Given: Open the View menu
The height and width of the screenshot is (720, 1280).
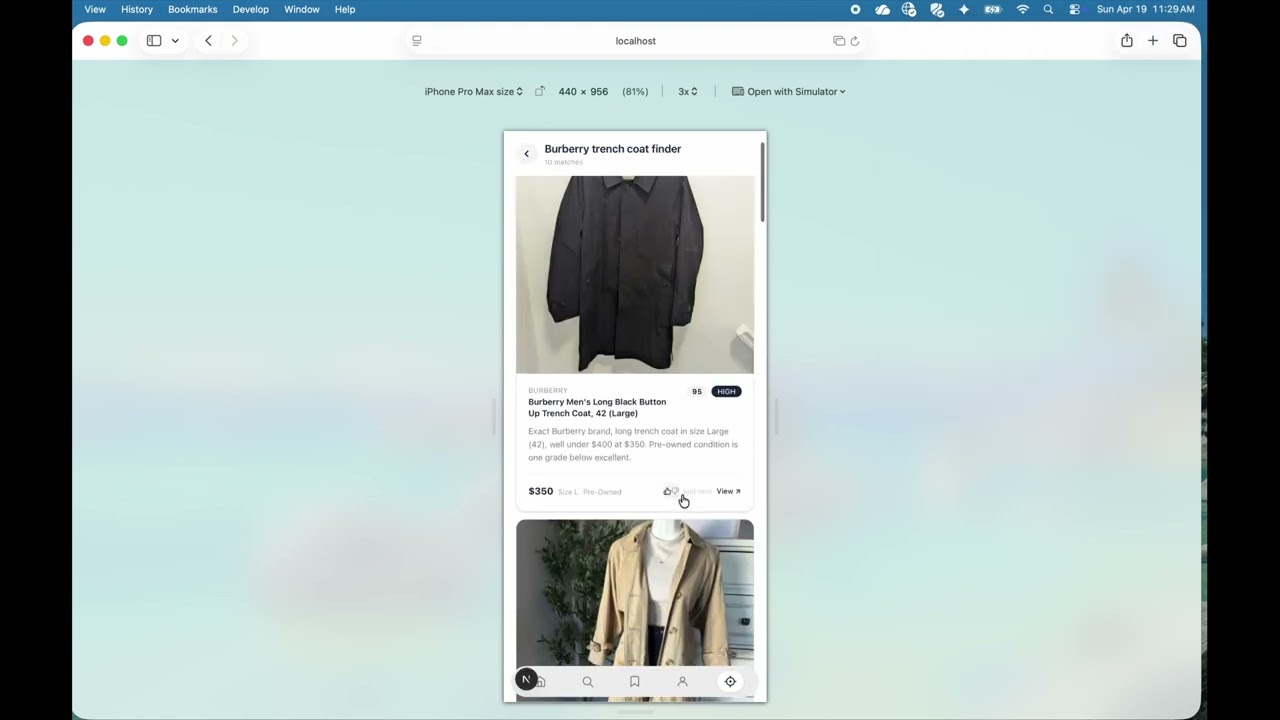Looking at the screenshot, I should tap(95, 9).
